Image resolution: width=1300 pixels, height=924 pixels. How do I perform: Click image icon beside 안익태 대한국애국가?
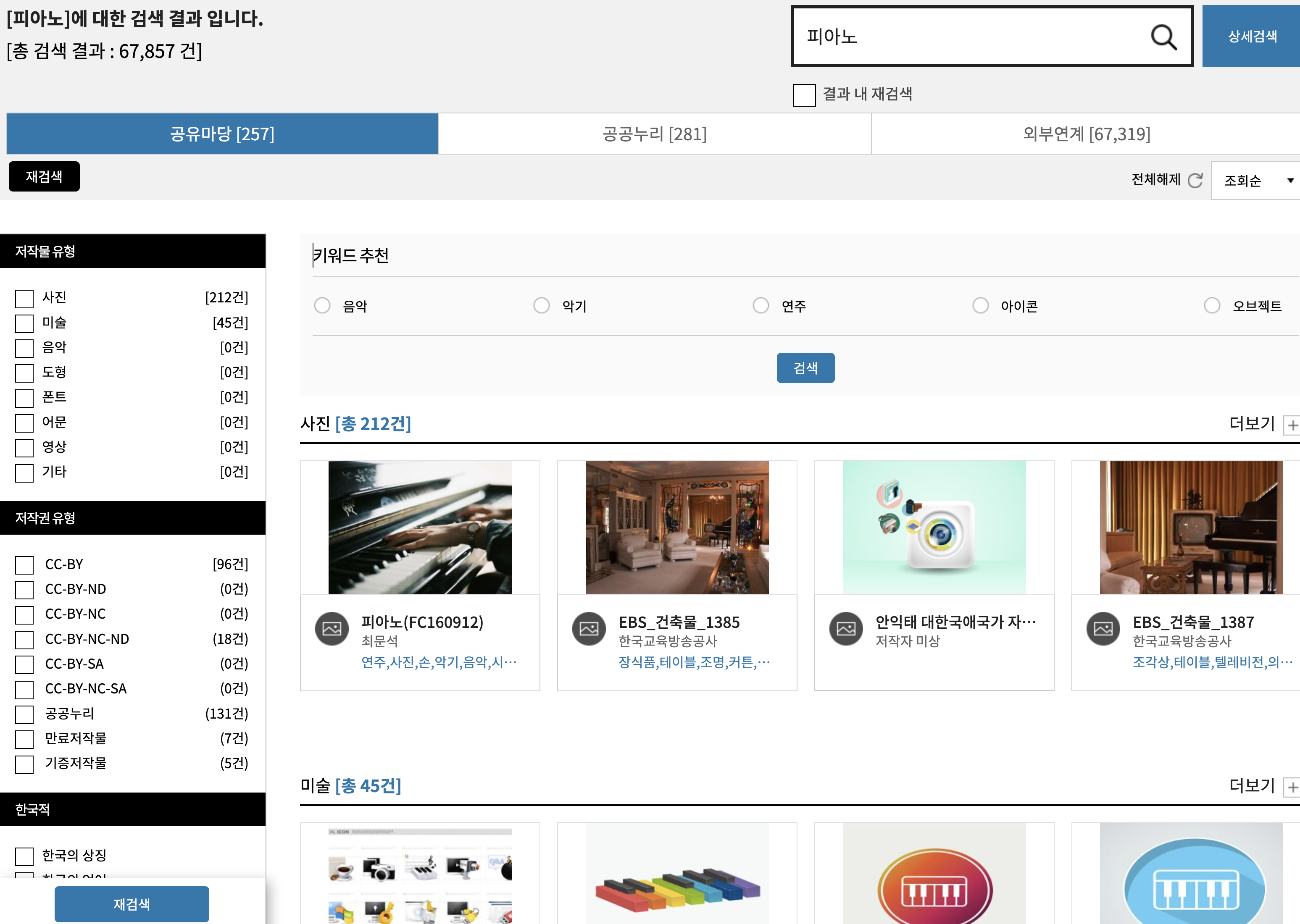point(846,629)
